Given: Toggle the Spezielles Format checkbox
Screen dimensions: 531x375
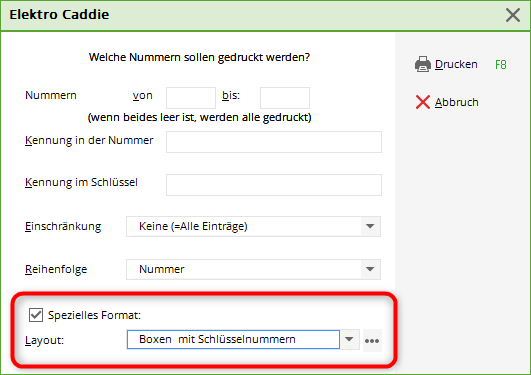Looking at the screenshot, I should [x=36, y=315].
